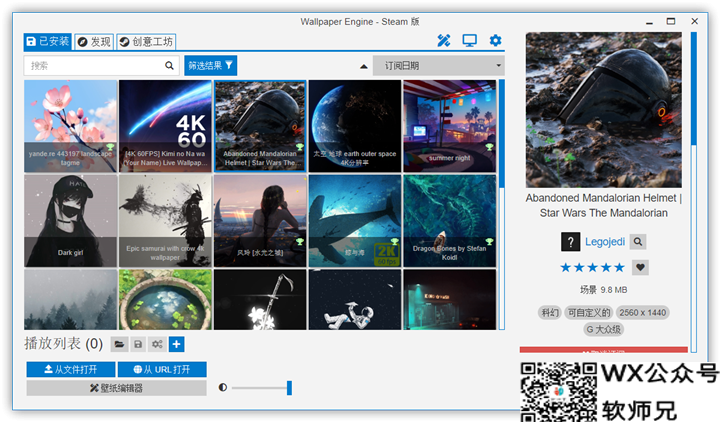Click the wallpaper grid vertical scrollbar
This screenshot has height=422, width=720.
(x=502, y=204)
